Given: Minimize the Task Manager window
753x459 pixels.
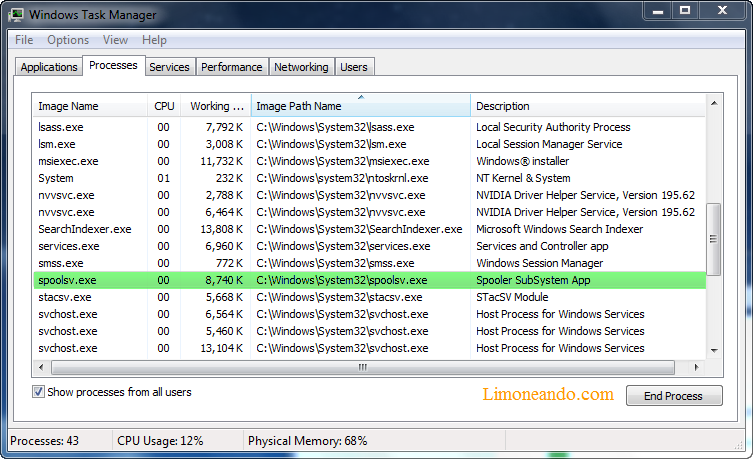Looking at the screenshot, I should coord(658,10).
